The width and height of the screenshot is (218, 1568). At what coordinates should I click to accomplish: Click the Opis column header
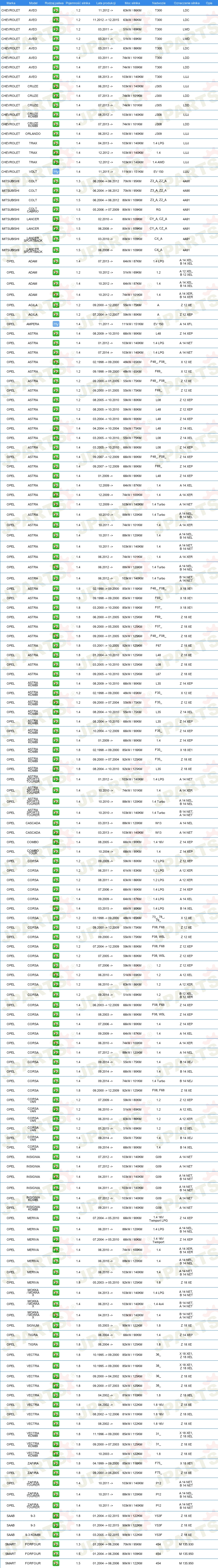(209, 3)
